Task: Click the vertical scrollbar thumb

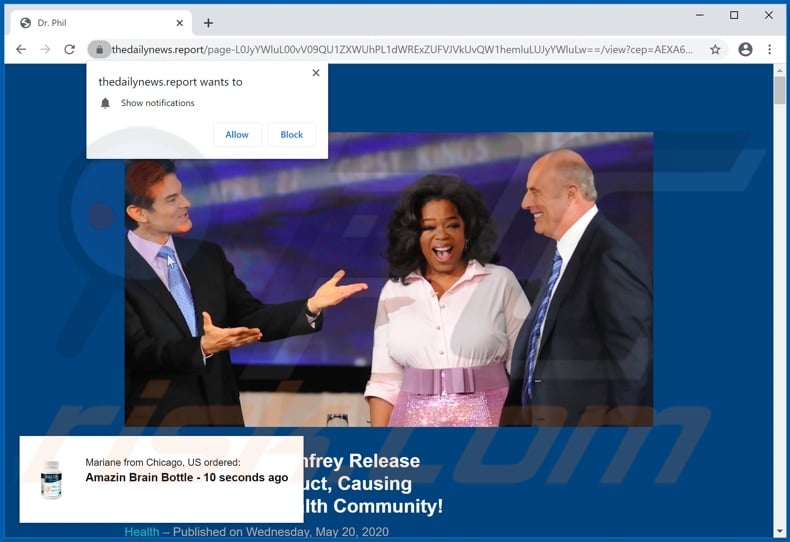Action: pos(780,90)
